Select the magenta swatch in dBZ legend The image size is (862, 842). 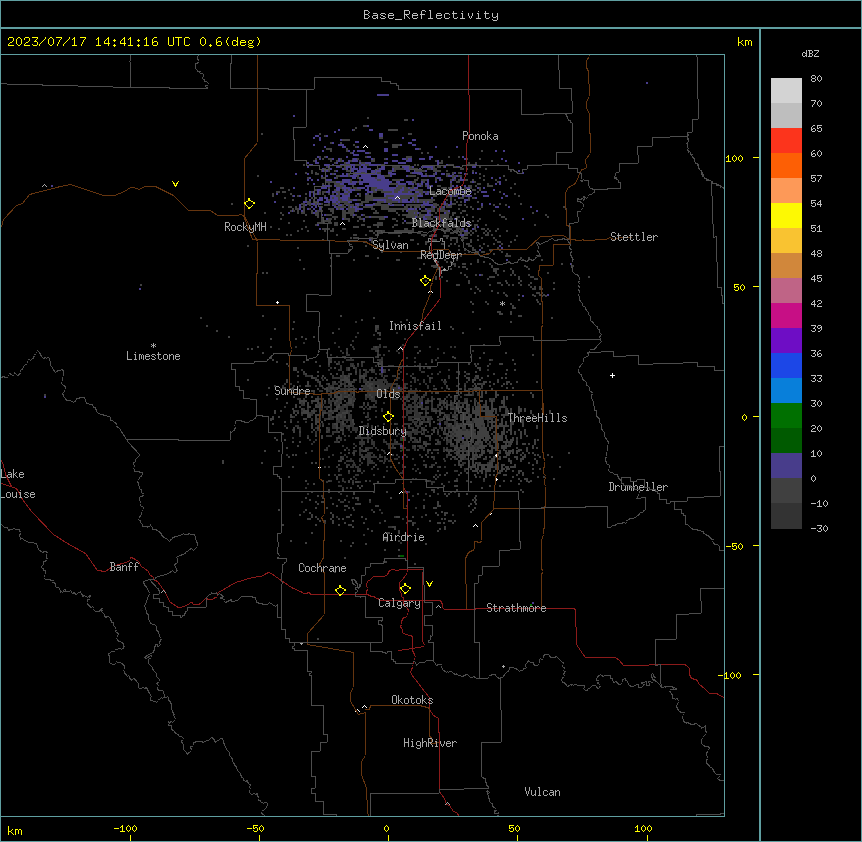(x=786, y=315)
